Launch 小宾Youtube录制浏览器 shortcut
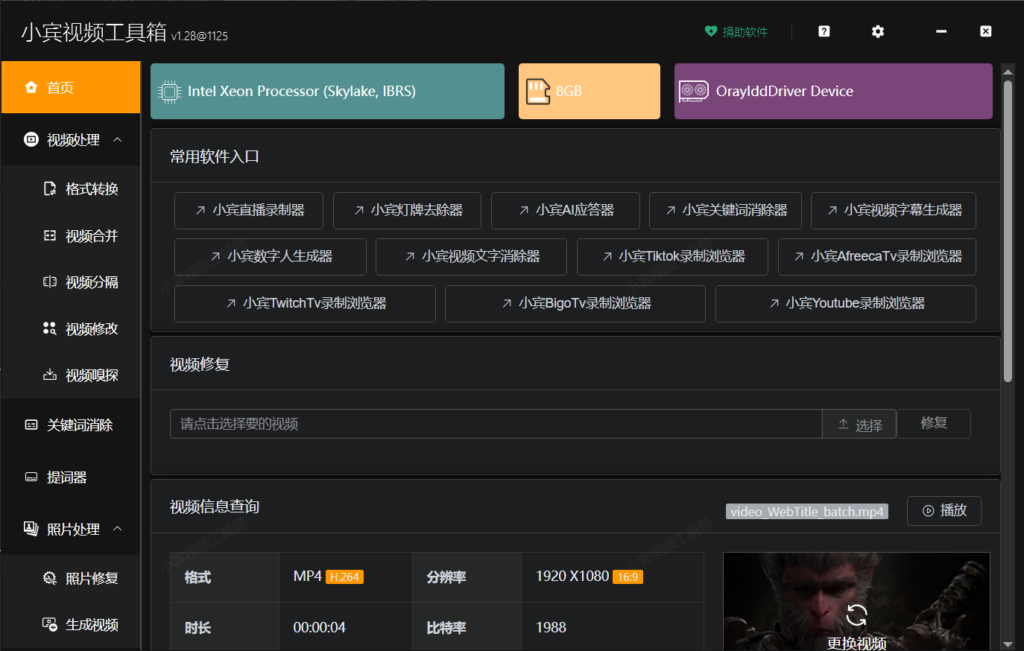This screenshot has height=651, width=1024. 845,303
